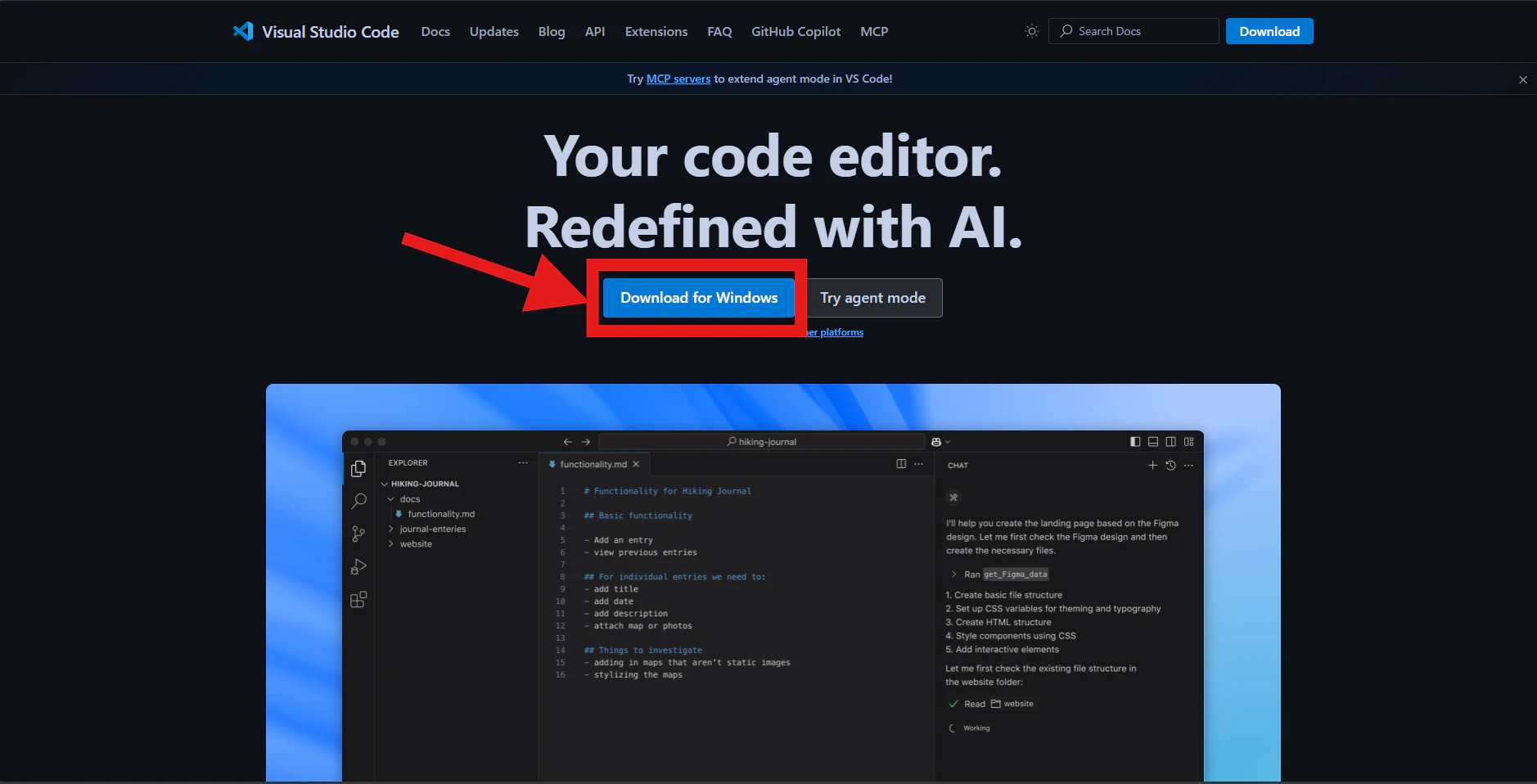1537x784 pixels.
Task: Select the Explorer icon in the activity bar
Action: click(358, 469)
